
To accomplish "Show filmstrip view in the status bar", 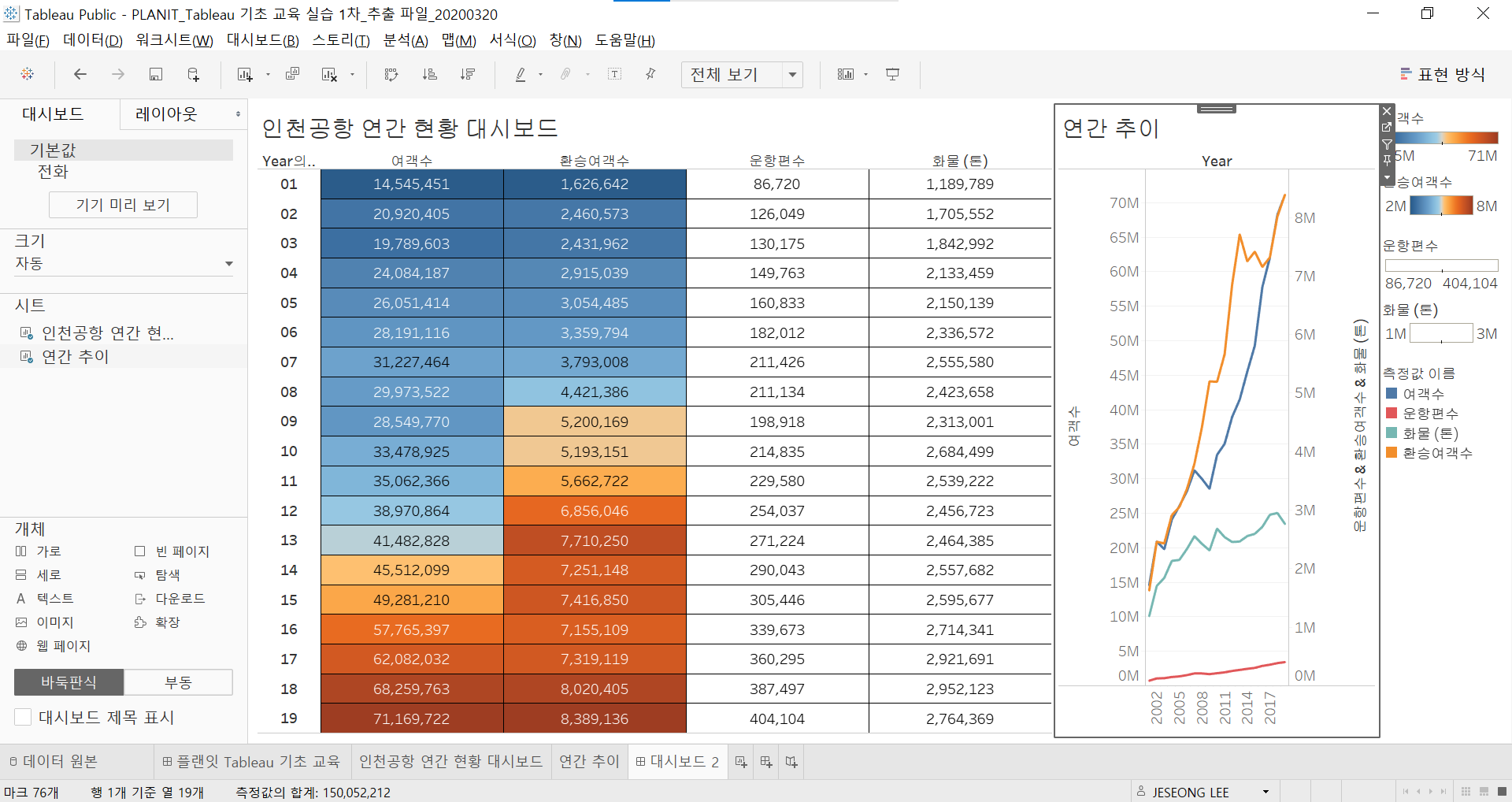I will [1484, 791].
